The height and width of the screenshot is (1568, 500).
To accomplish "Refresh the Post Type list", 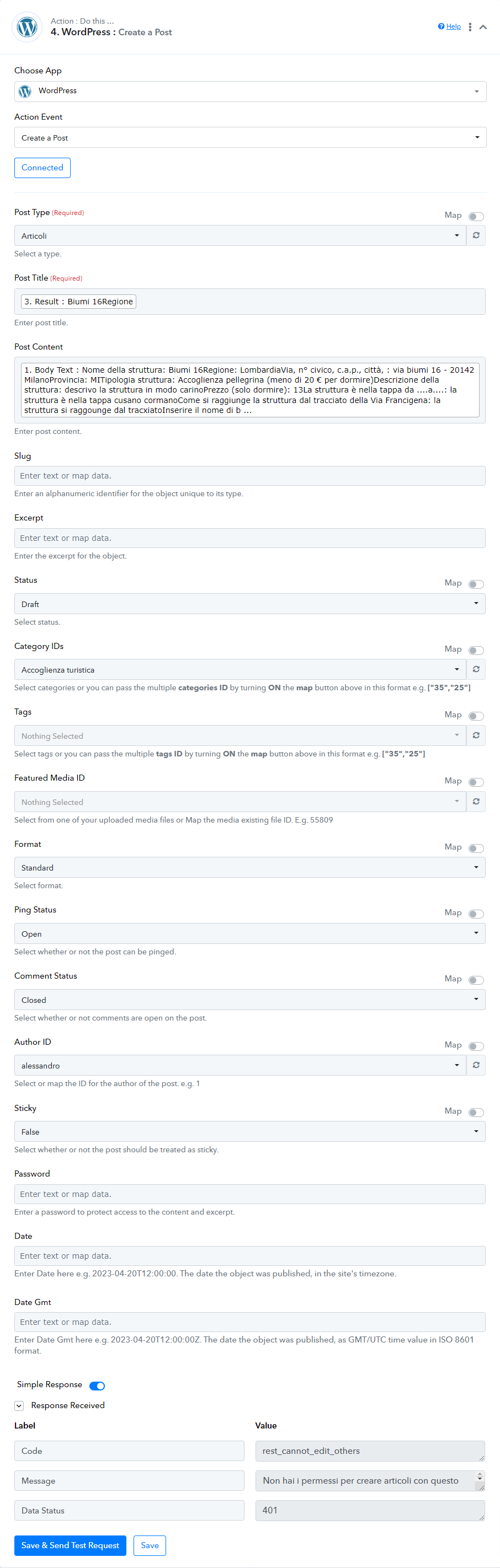I will (476, 235).
